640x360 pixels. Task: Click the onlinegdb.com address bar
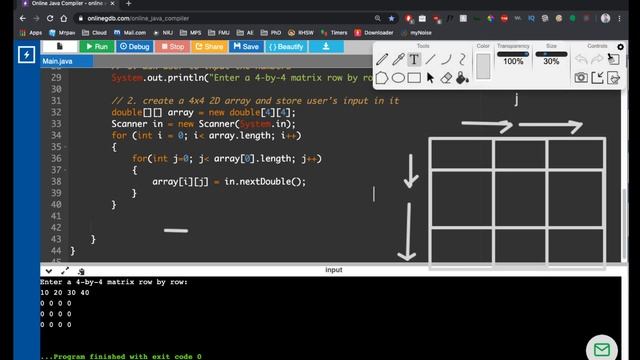[x=229, y=18]
